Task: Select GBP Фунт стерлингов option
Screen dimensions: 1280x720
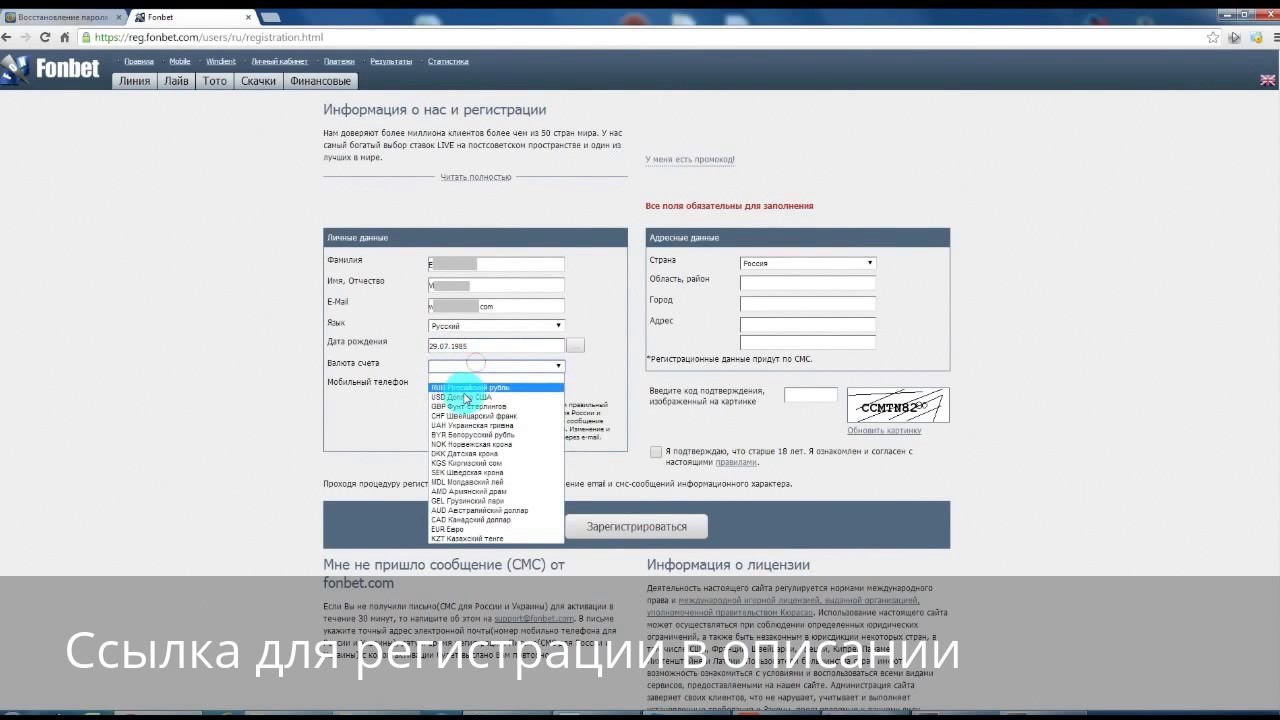Action: click(x=496, y=406)
